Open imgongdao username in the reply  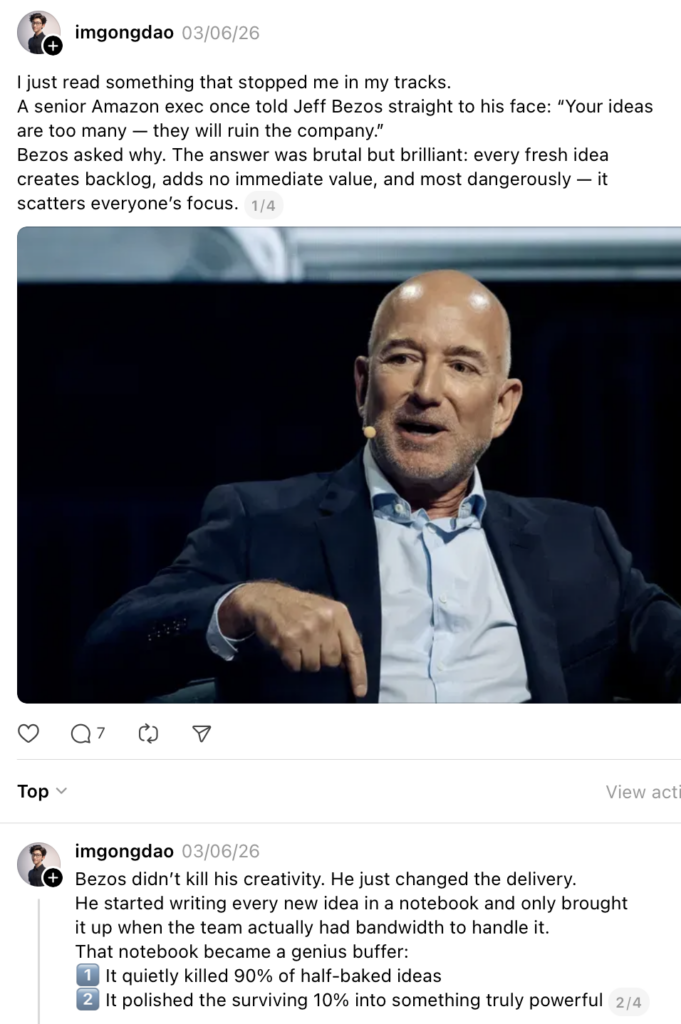[x=124, y=851]
